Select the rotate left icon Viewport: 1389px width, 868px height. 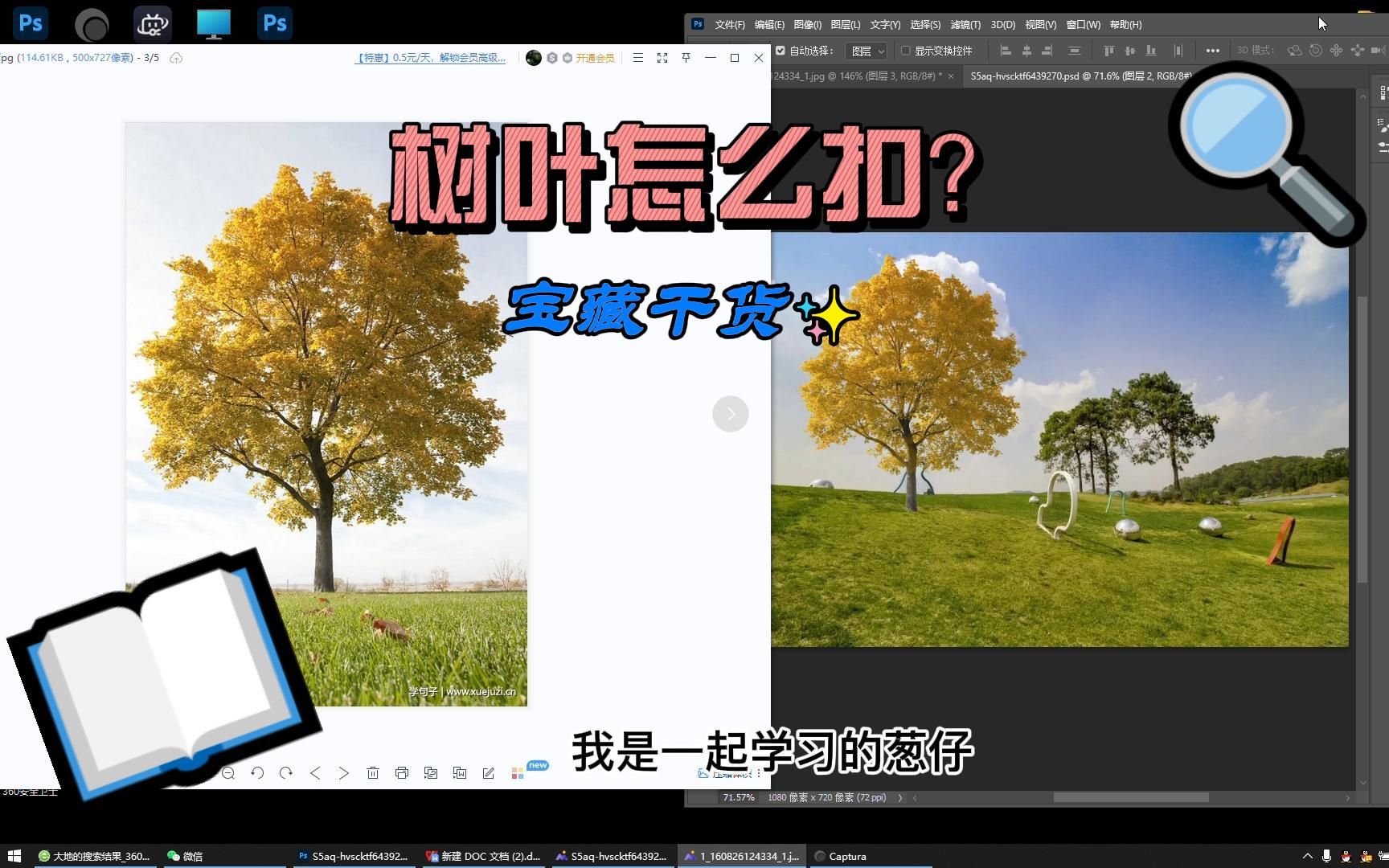(257, 773)
